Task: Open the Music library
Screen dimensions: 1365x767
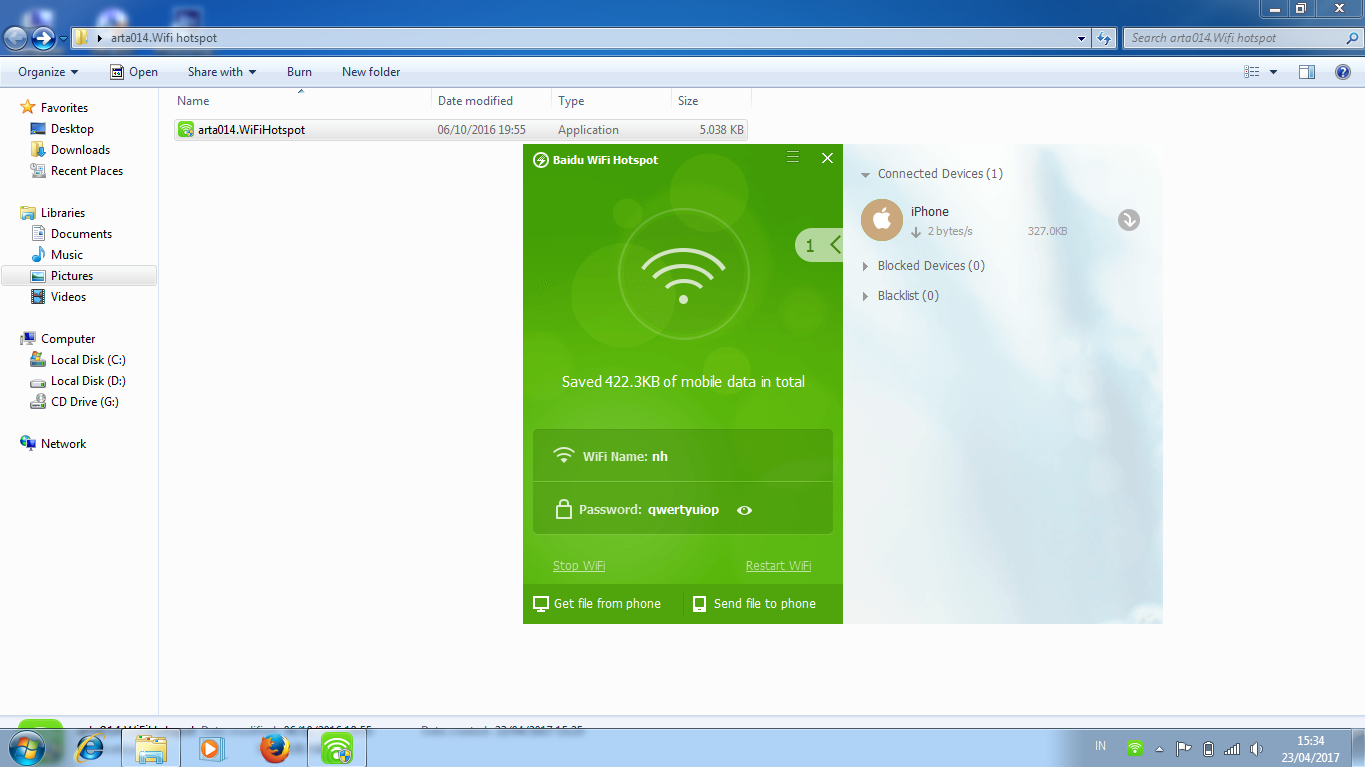Action: [66, 255]
